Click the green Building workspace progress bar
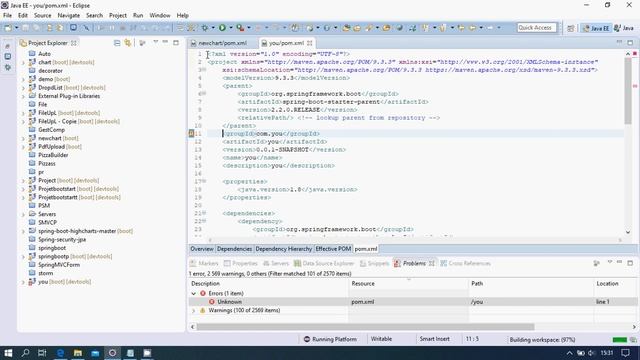 (620, 340)
